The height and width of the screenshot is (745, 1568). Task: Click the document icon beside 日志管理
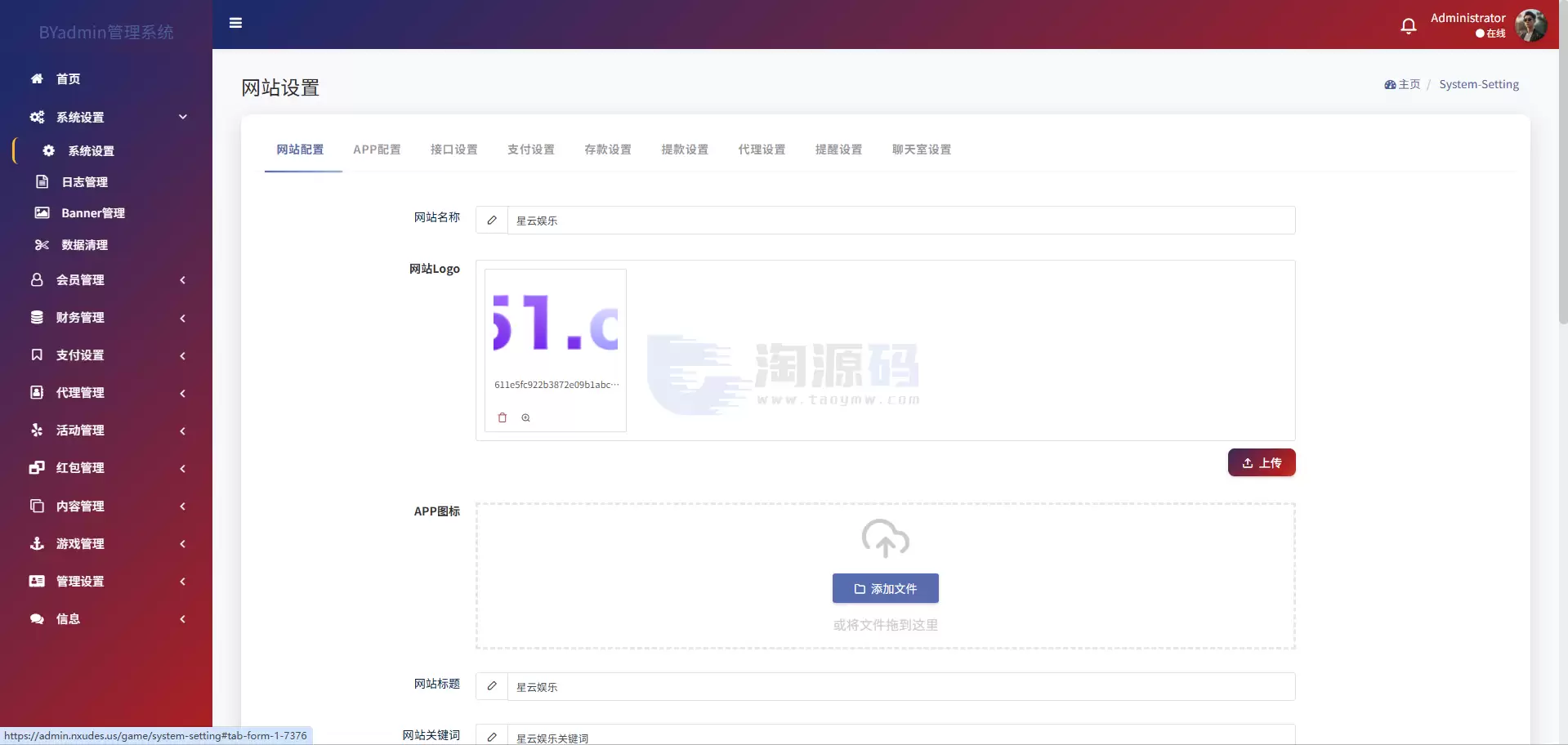[42, 181]
